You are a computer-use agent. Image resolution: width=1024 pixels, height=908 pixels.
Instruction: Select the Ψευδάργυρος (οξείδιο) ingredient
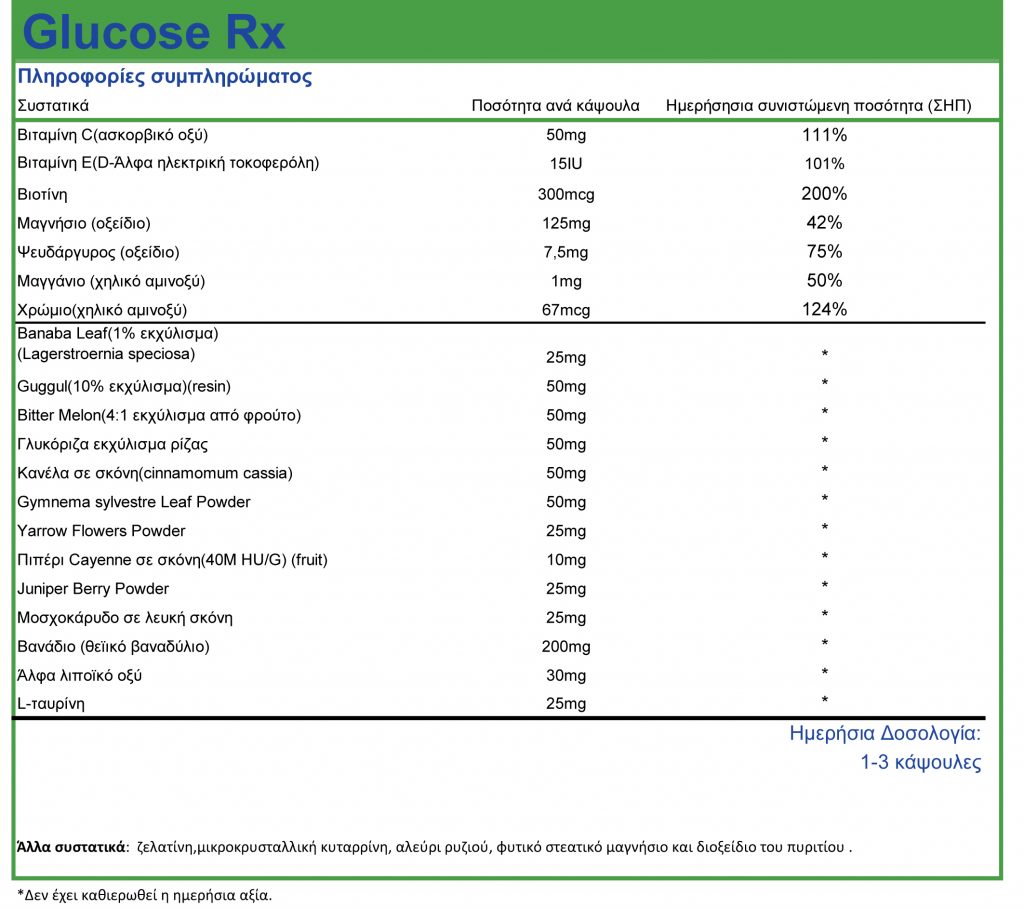(98, 252)
